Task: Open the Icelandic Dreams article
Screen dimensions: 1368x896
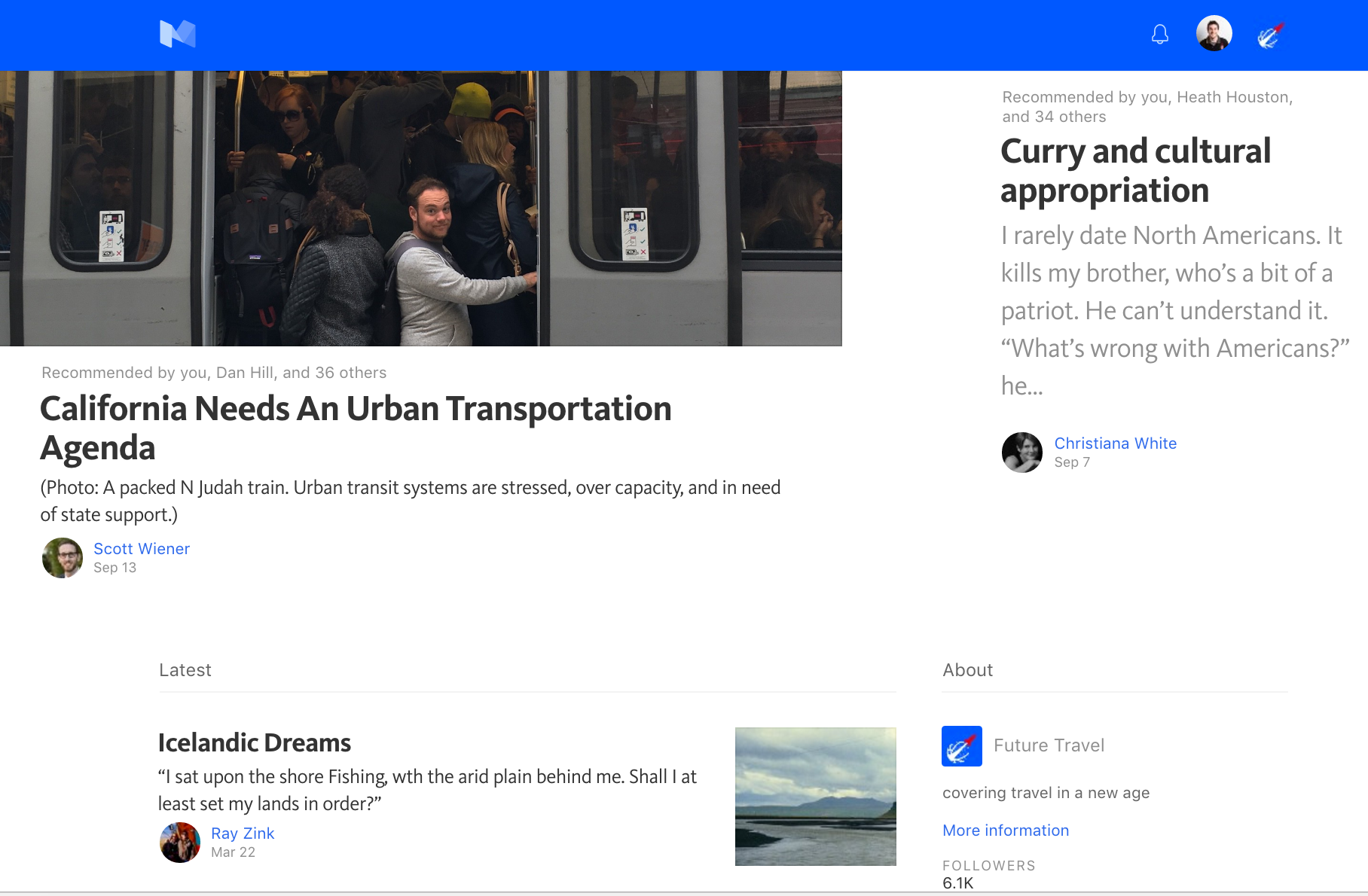Action: click(x=255, y=742)
